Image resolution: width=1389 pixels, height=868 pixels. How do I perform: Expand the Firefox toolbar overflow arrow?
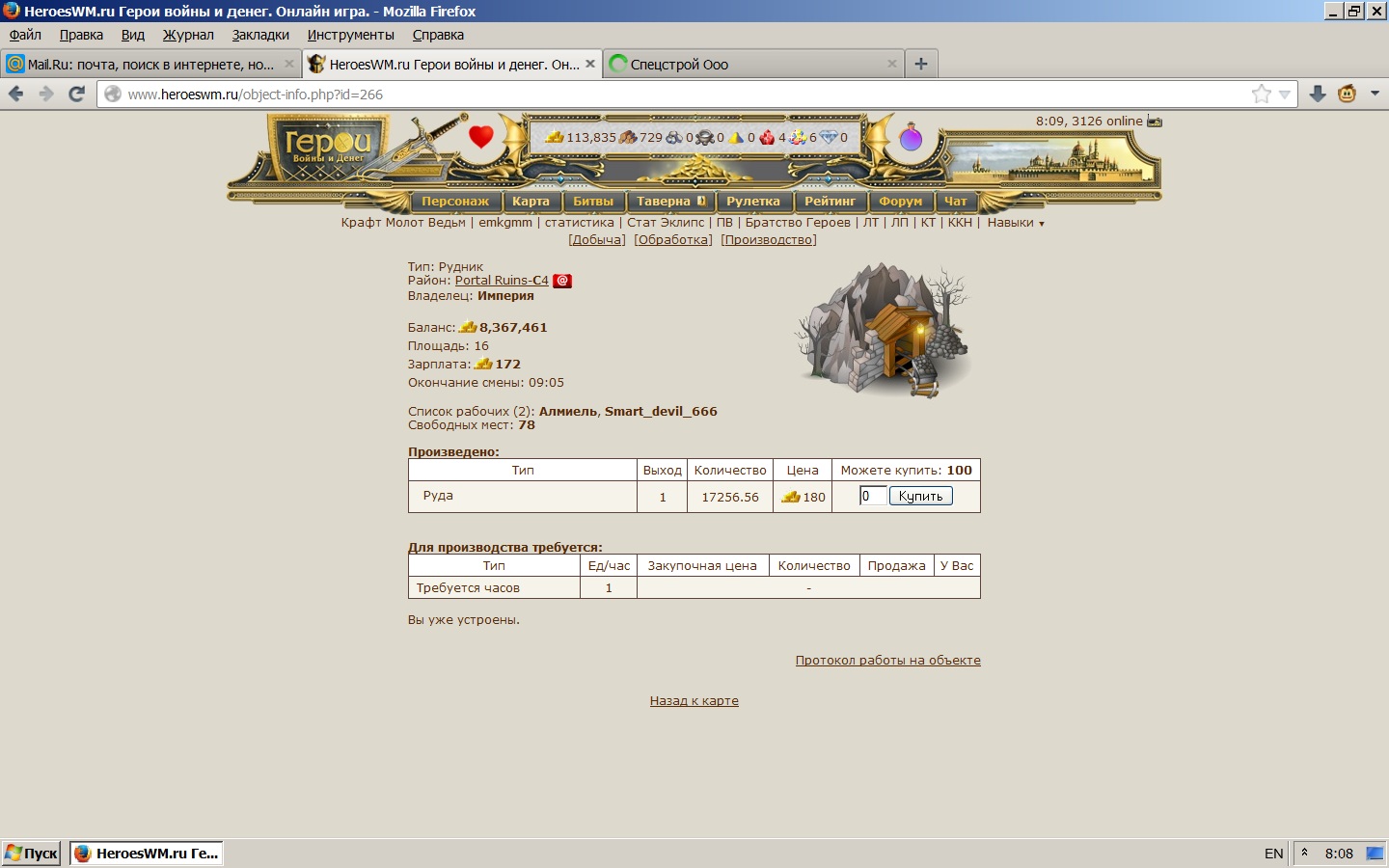click(1375, 94)
